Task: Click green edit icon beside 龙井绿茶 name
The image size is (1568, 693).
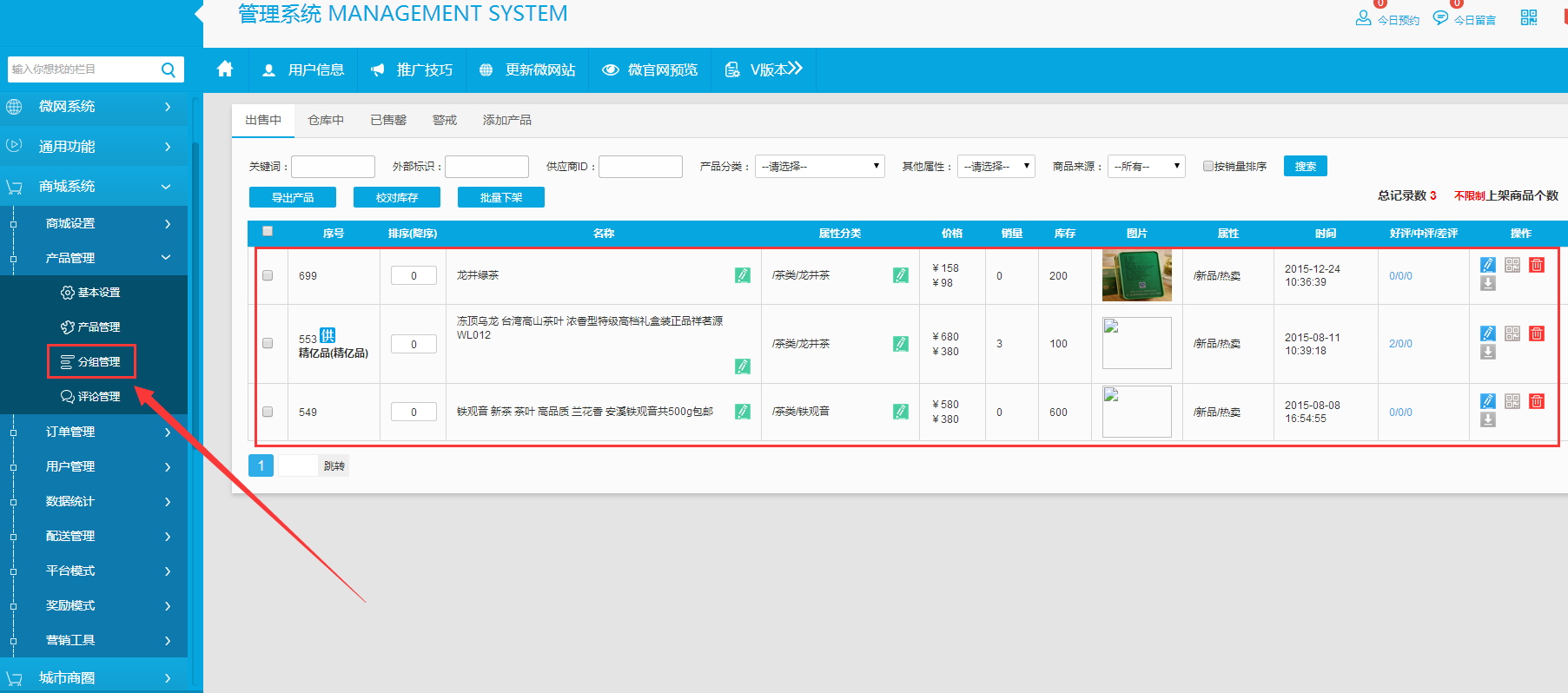Action: click(743, 275)
